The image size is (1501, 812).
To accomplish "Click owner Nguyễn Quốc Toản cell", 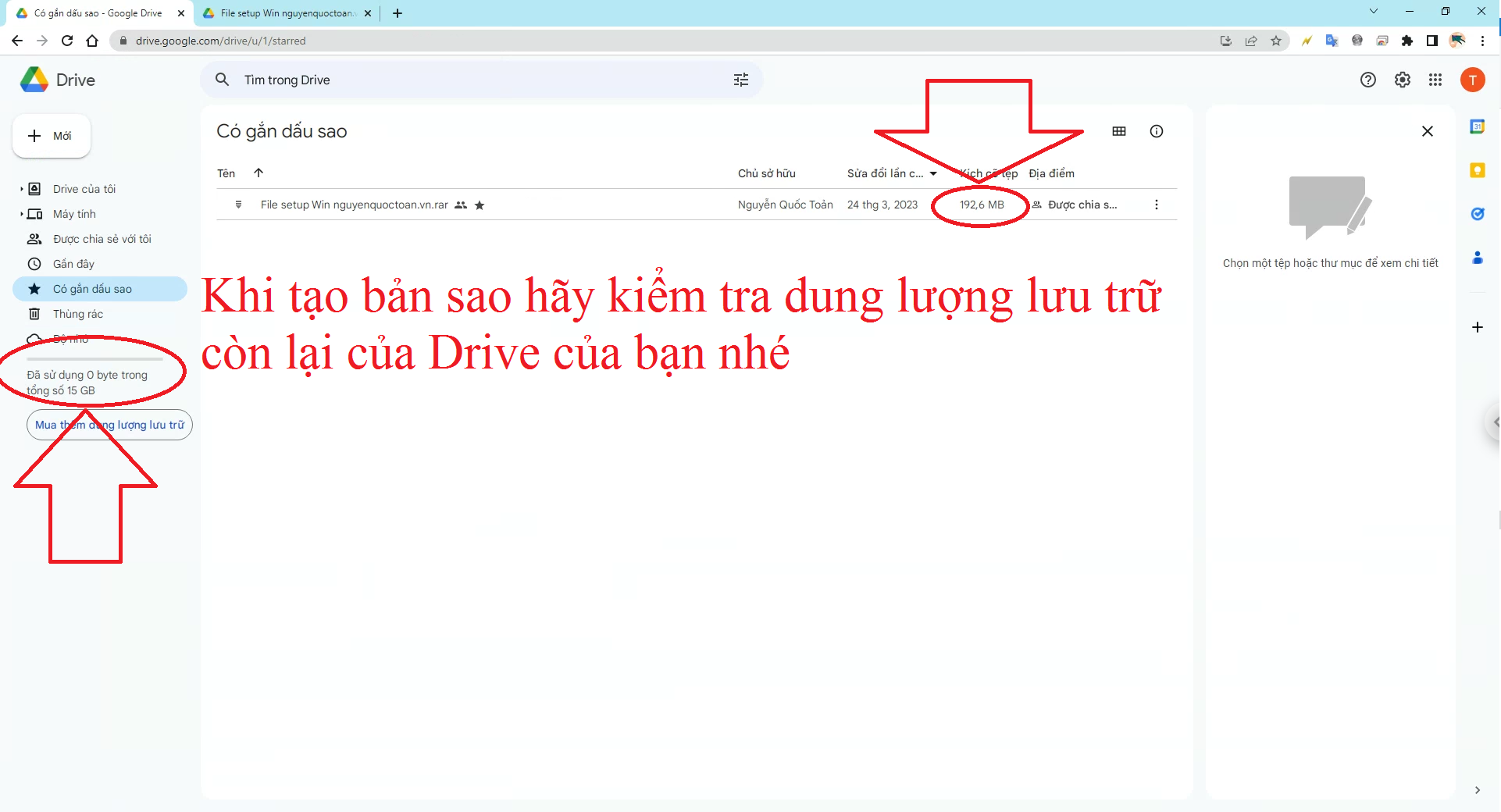I will coord(786,205).
